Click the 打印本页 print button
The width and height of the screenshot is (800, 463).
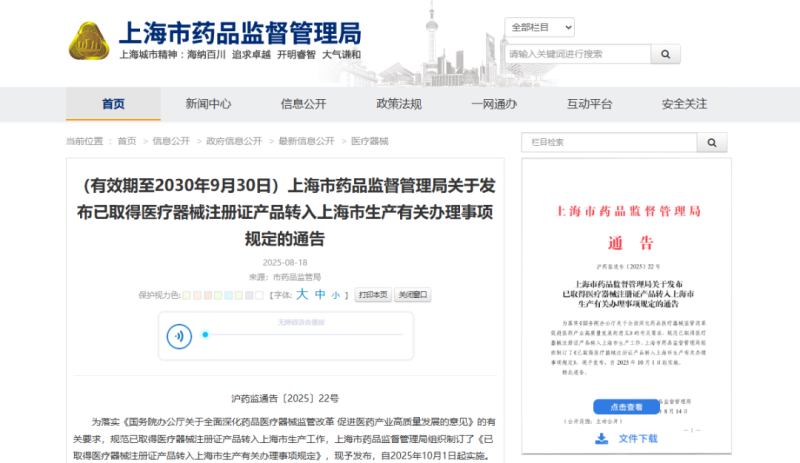(373, 295)
